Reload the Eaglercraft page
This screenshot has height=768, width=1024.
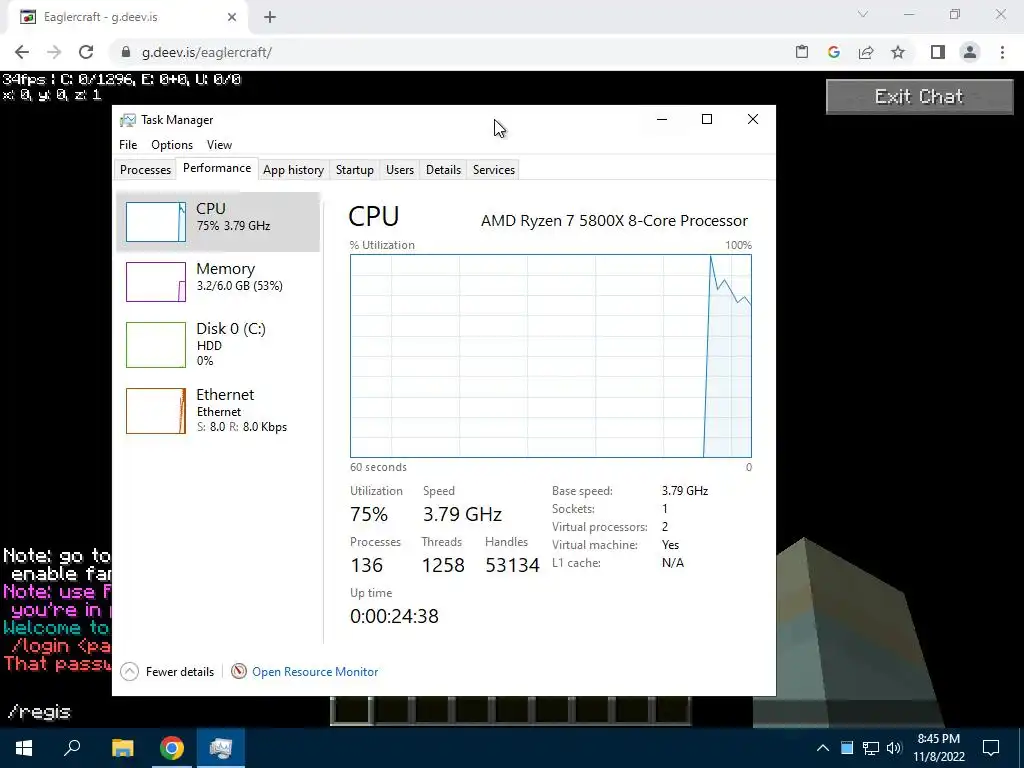click(x=86, y=52)
